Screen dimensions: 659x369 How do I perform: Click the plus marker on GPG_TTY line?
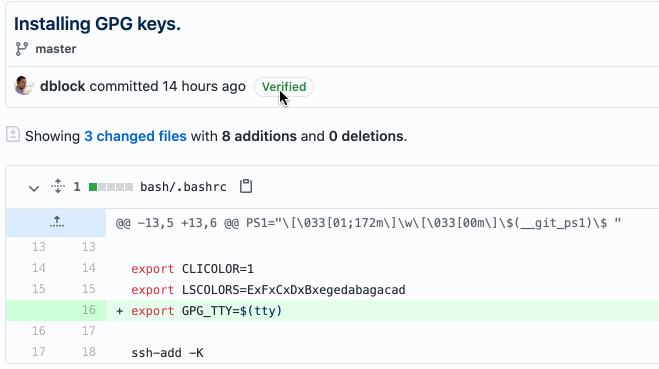click(120, 311)
